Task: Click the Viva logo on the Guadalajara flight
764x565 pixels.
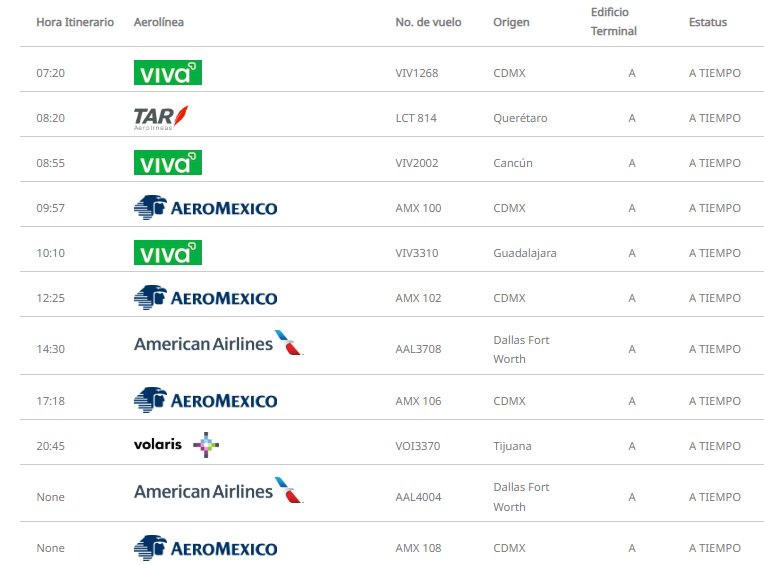Action: click(167, 253)
